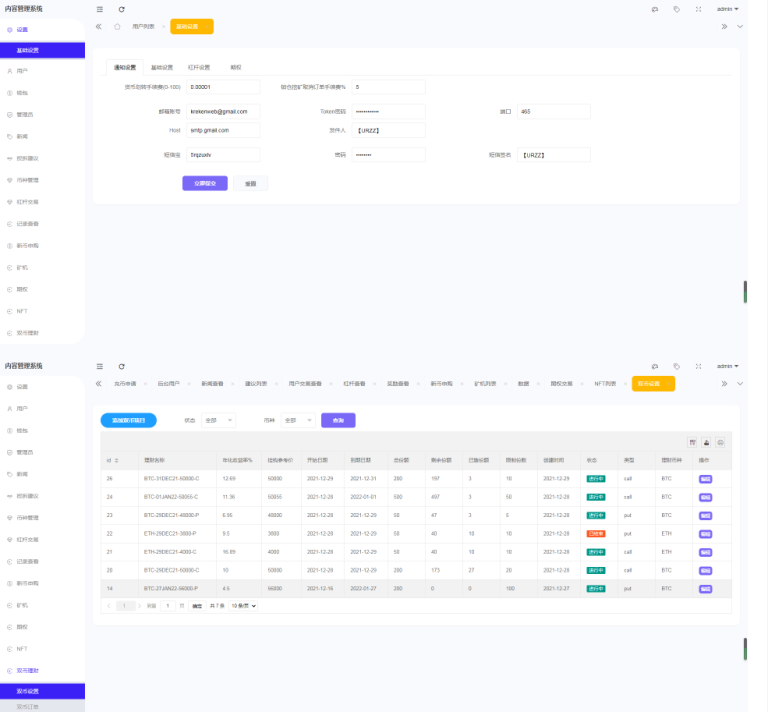
Task: Open the 币种 filter dropdown
Action: [x=297, y=420]
